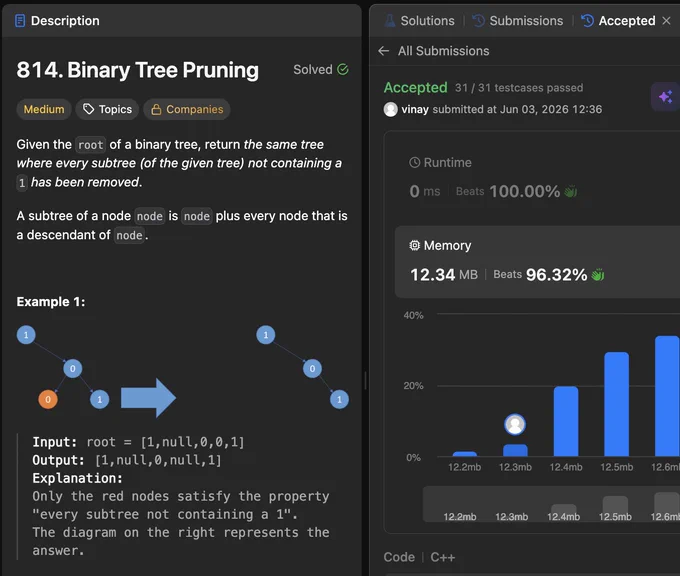
Task: Close the Accepted tab
Action: (667, 20)
